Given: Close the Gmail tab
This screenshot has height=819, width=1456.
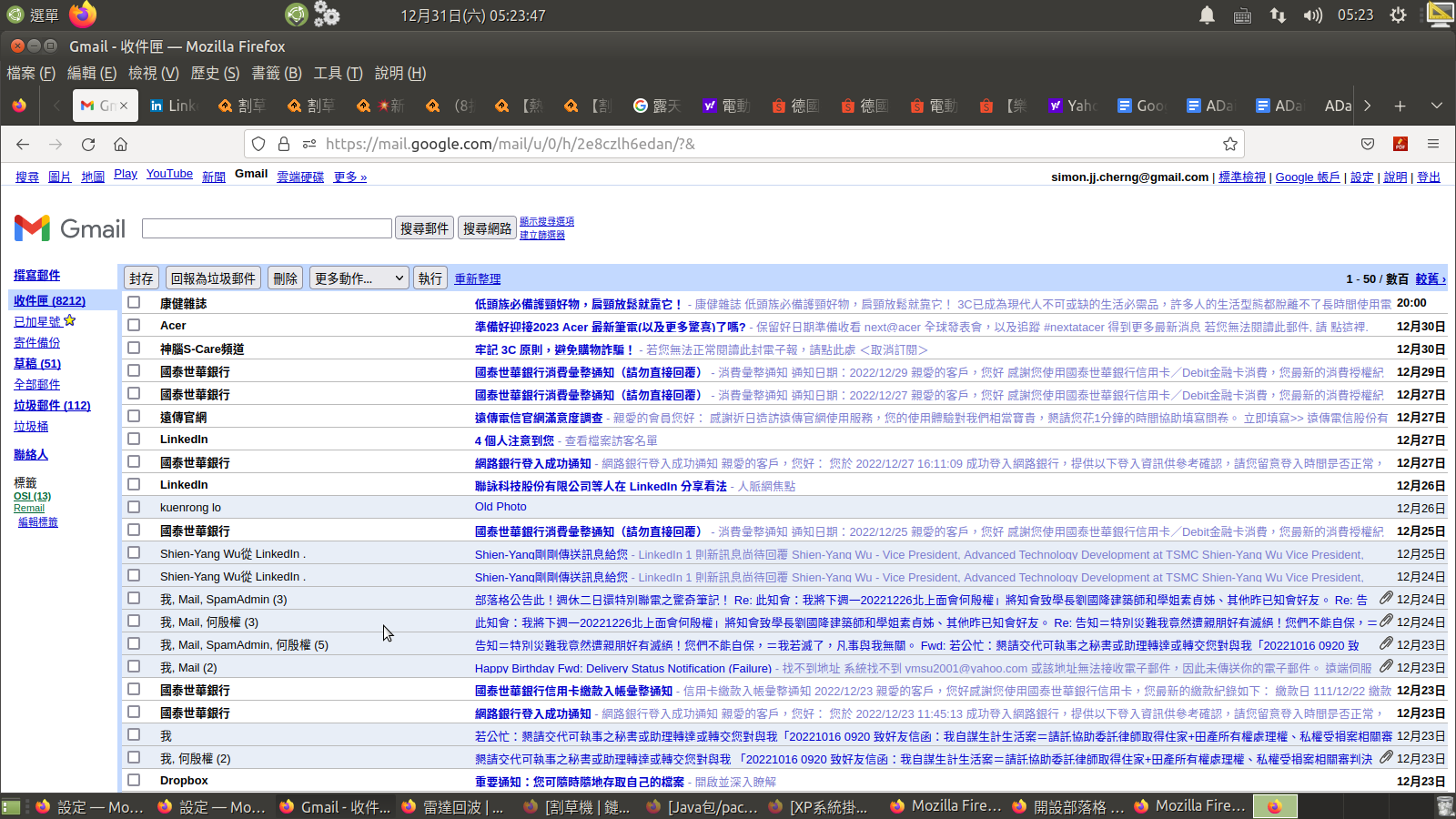Looking at the screenshot, I should click(x=124, y=106).
